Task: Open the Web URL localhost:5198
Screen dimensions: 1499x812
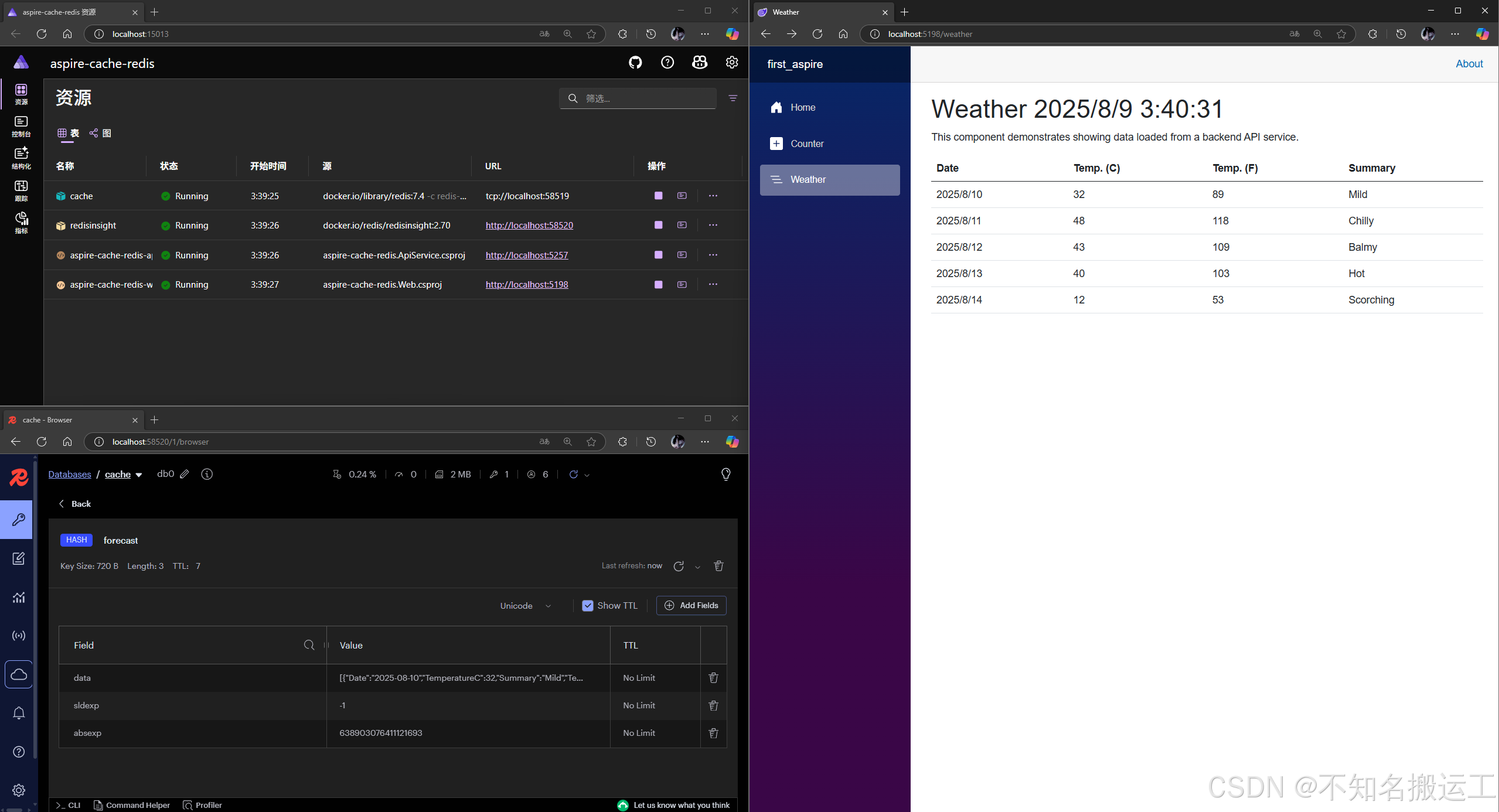Action: 527,285
